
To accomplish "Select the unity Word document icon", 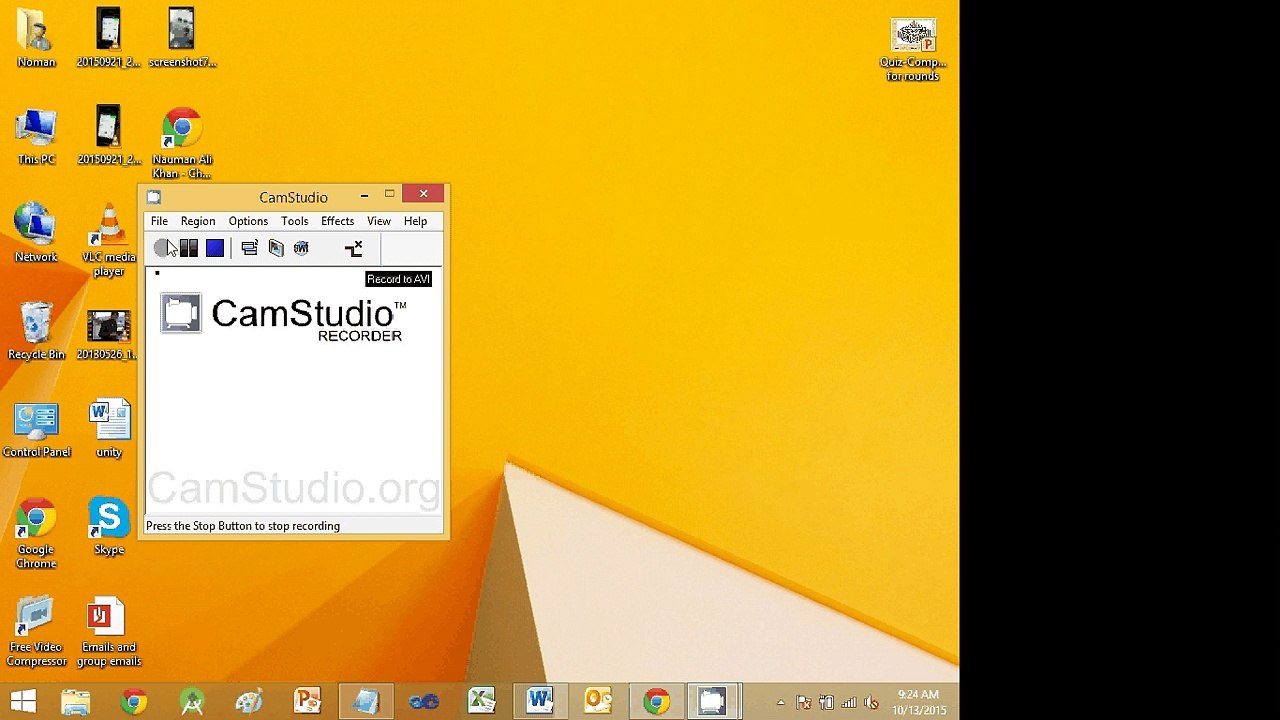I will click(109, 429).
